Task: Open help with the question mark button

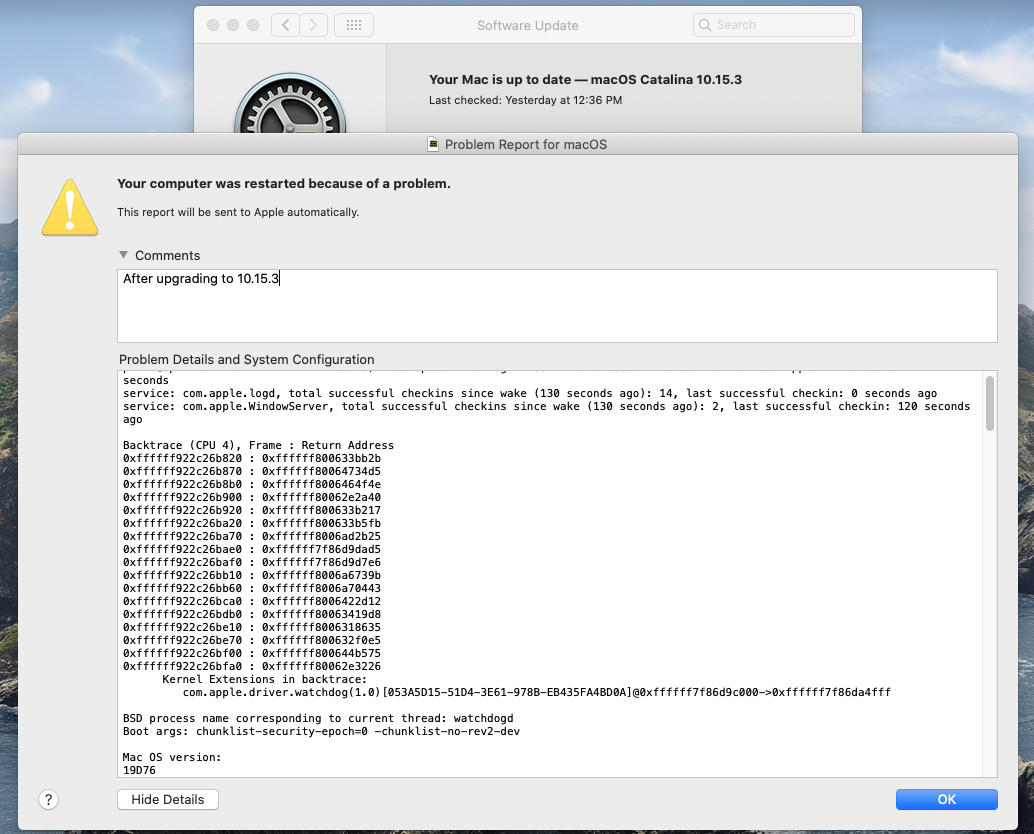Action: coord(48,800)
